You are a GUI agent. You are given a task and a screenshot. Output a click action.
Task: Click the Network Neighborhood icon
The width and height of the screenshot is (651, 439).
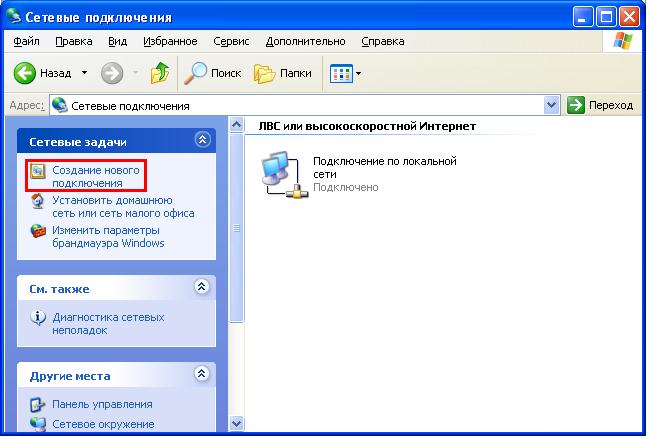click(38, 424)
